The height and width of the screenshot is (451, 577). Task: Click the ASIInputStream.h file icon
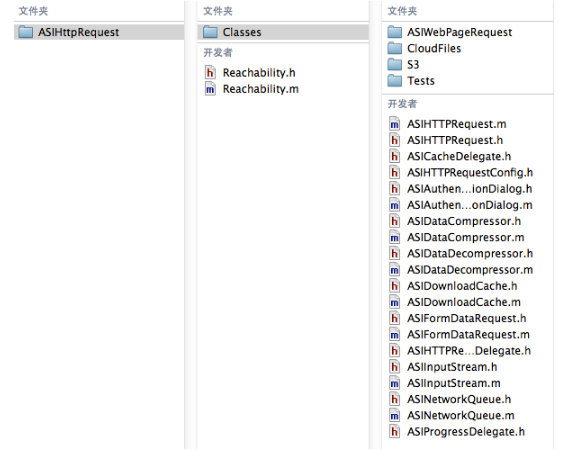point(394,367)
